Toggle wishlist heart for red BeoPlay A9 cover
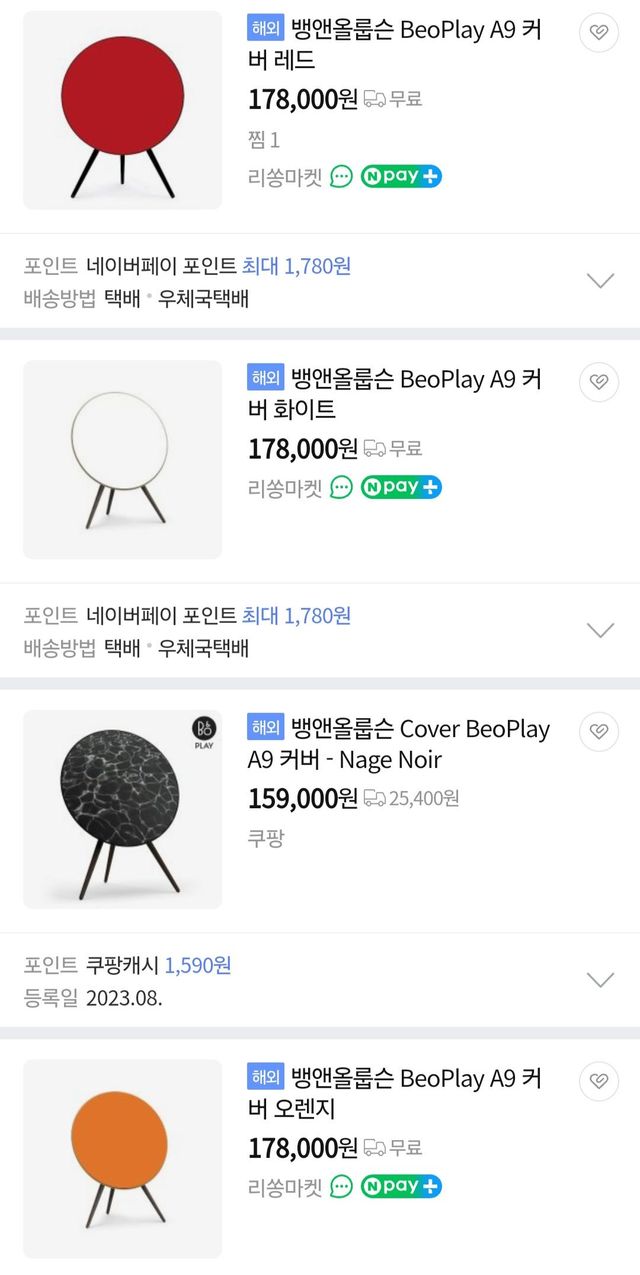The width and height of the screenshot is (640, 1275). point(599,33)
